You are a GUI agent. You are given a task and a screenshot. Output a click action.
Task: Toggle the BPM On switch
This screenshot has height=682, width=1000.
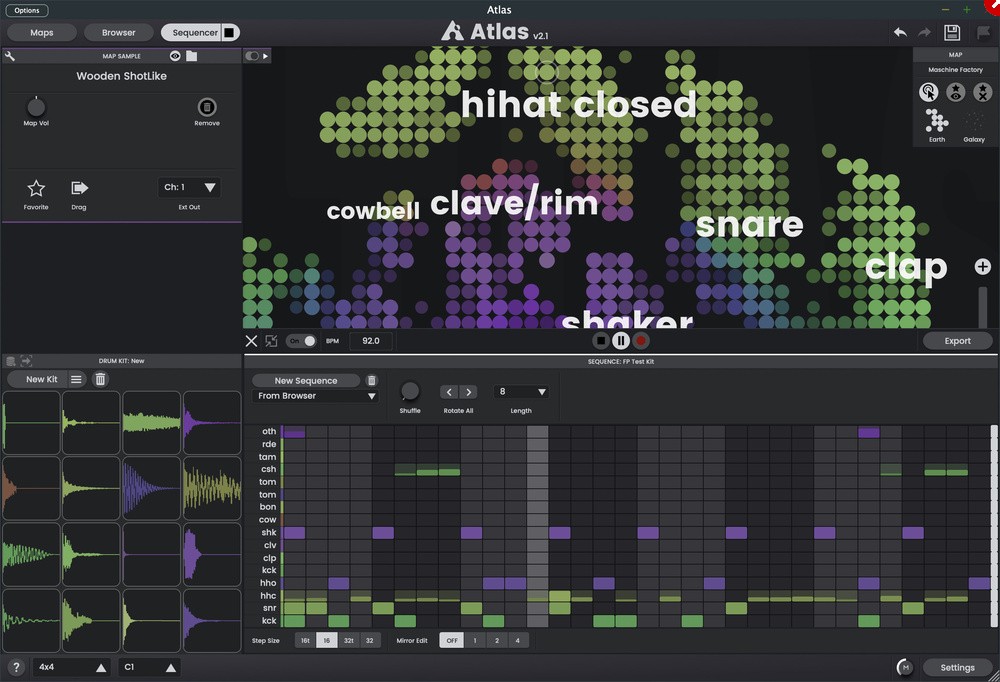301,341
